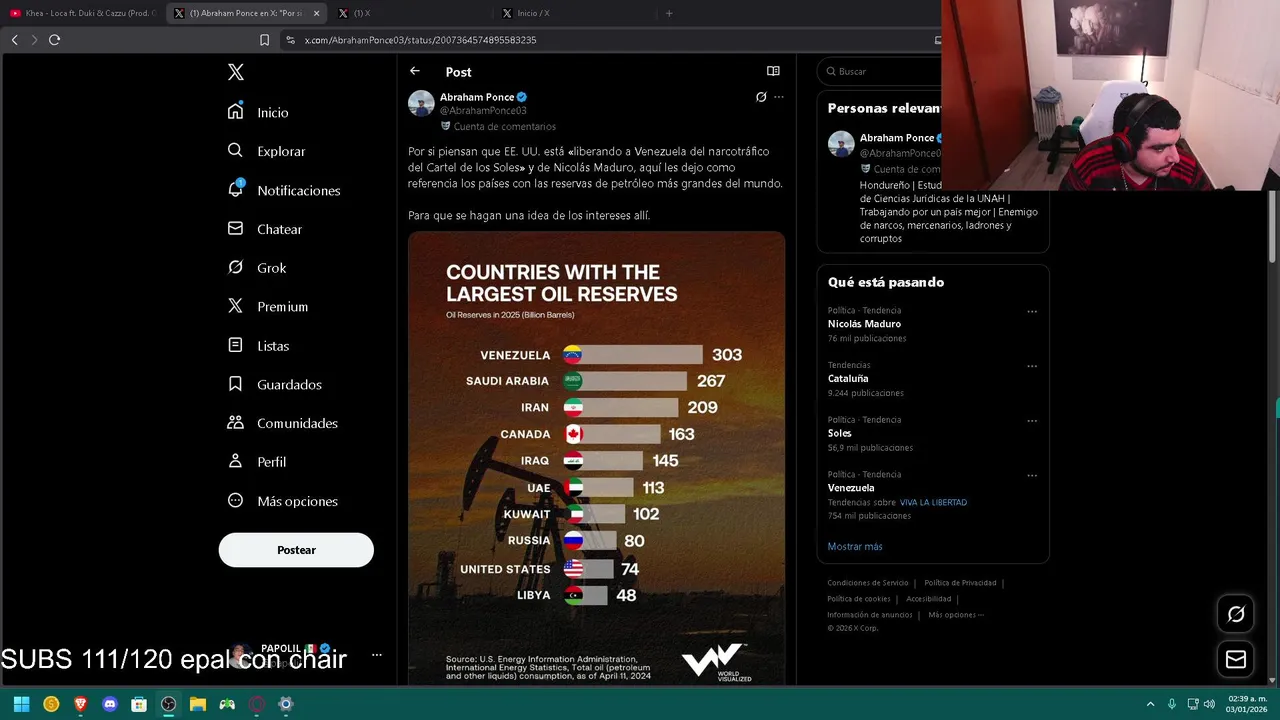The image size is (1280, 720).
Task: Open Abraham Ponce name link on post
Action: tap(477, 97)
